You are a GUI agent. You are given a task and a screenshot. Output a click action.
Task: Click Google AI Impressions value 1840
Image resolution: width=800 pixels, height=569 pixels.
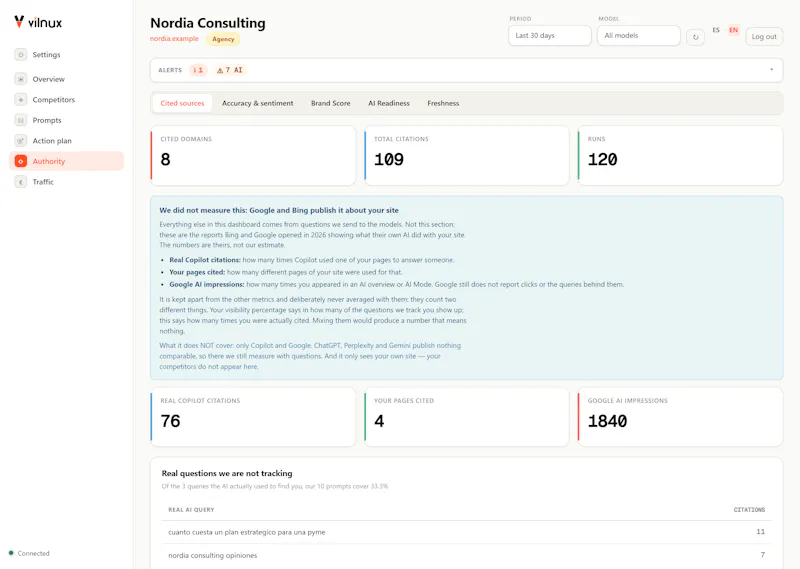click(607, 421)
